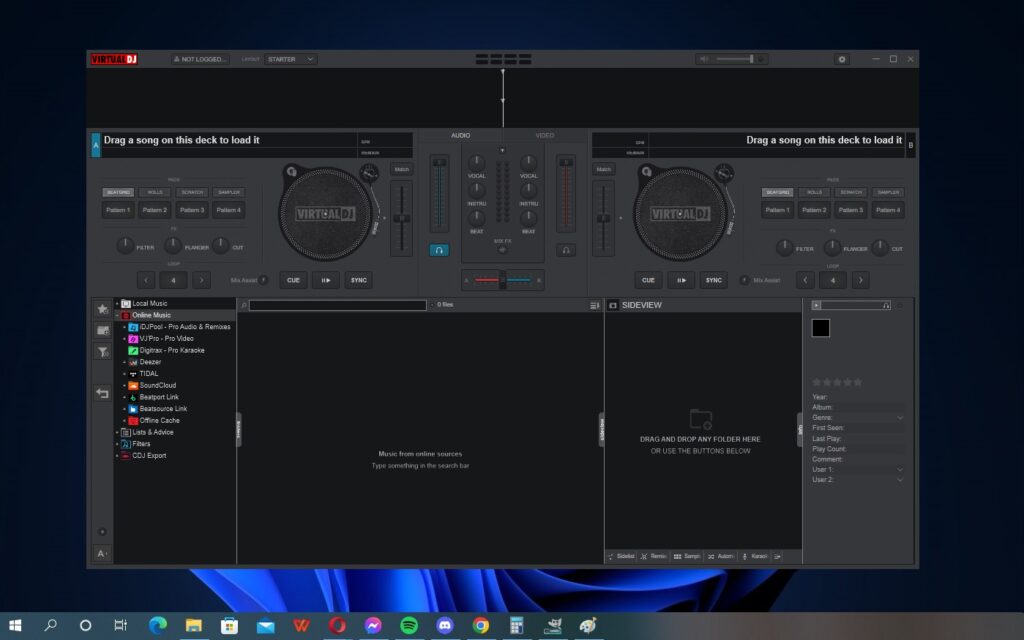Click the settings gear icon in title bar
The width and height of the screenshot is (1024, 640).
tap(842, 59)
